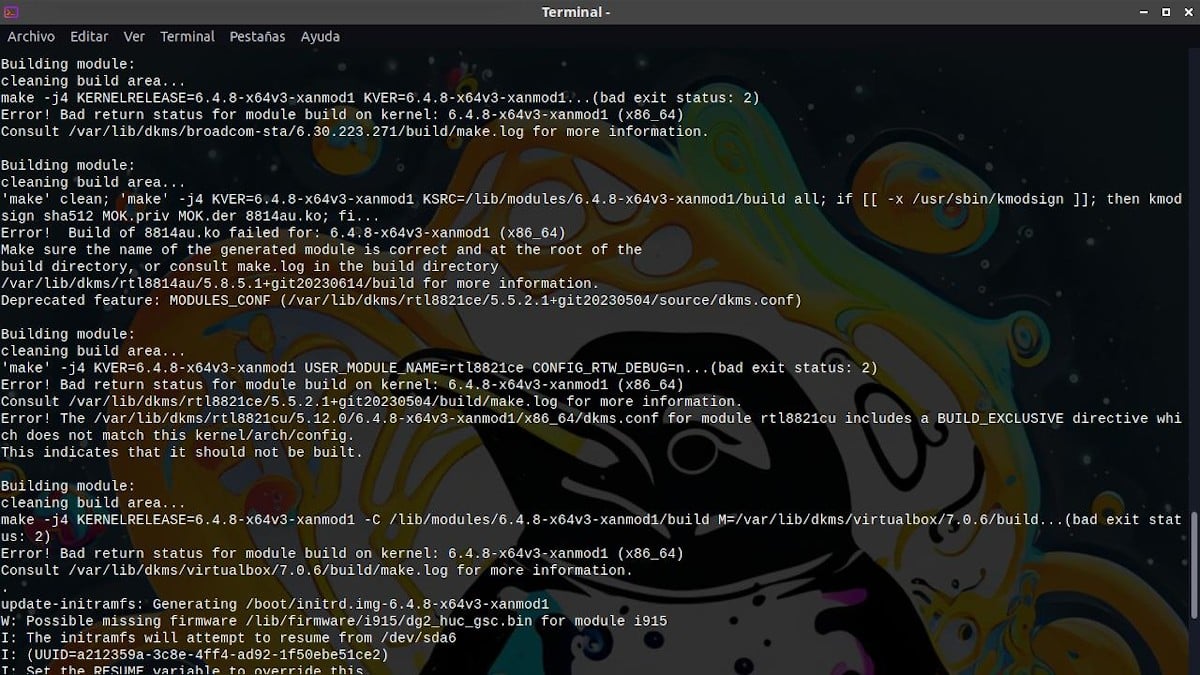This screenshot has height=675, width=1200.
Task: Click the broadcom-sta make.log path line
Action: point(354,131)
